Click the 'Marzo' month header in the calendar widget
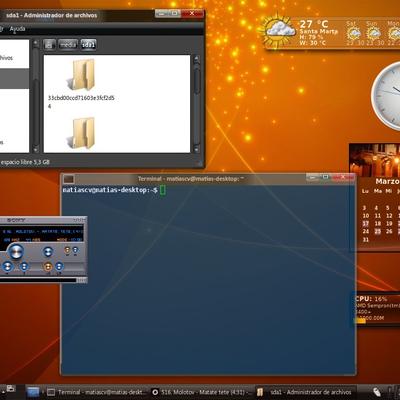The width and height of the screenshot is (400, 400). pos(387,181)
